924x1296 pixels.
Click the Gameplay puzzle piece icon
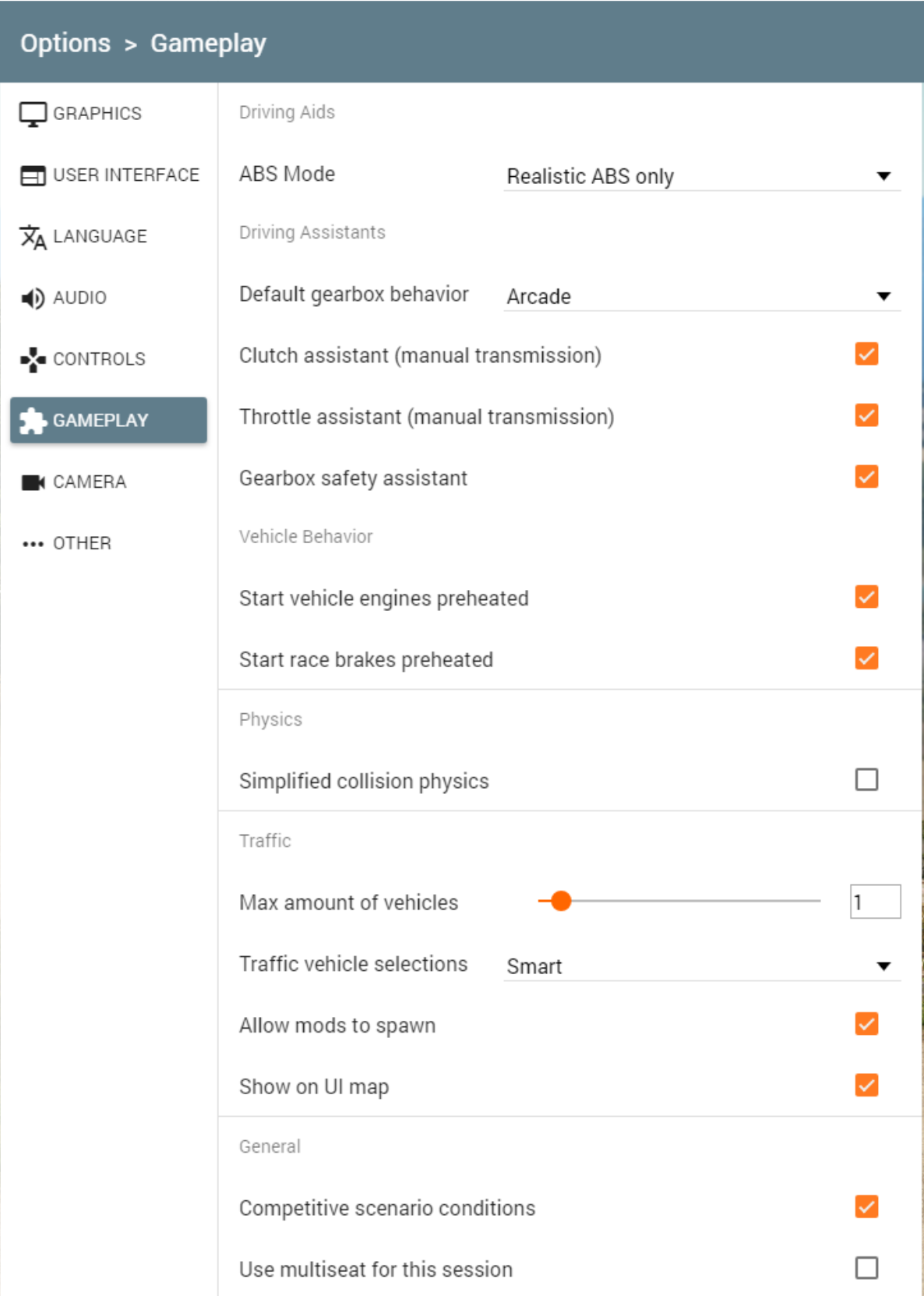[33, 421]
